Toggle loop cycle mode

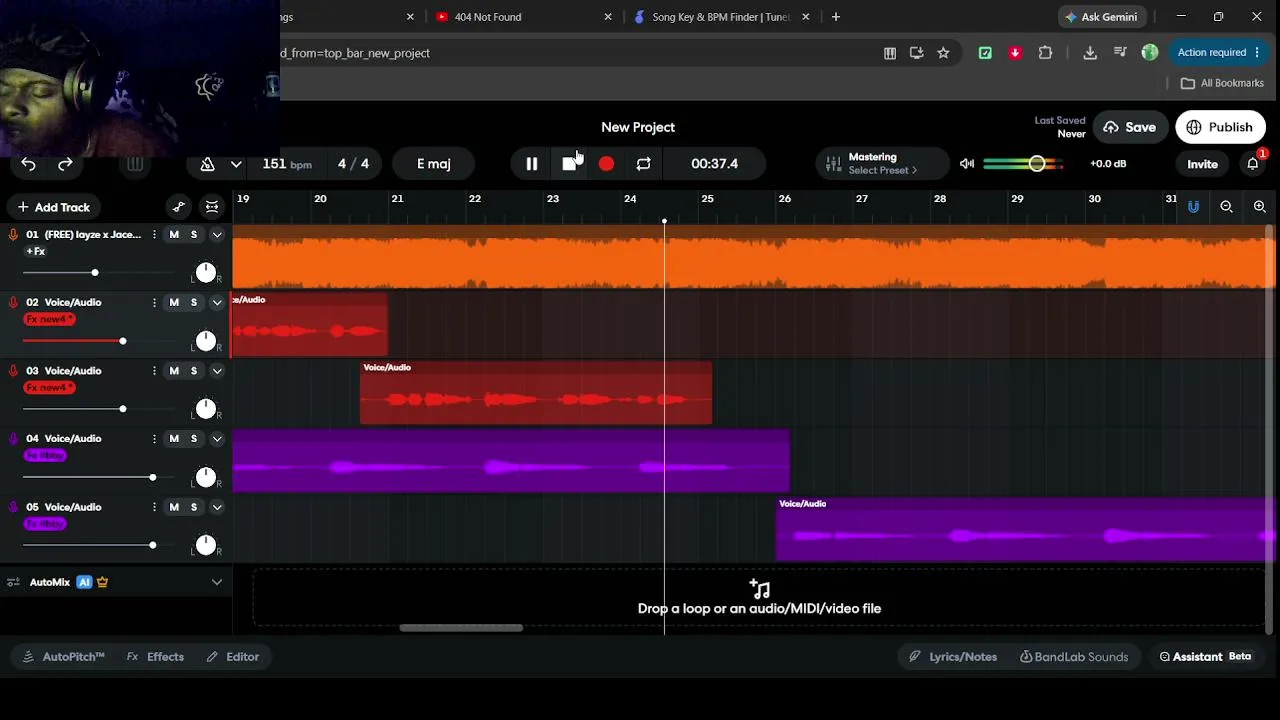[643, 164]
